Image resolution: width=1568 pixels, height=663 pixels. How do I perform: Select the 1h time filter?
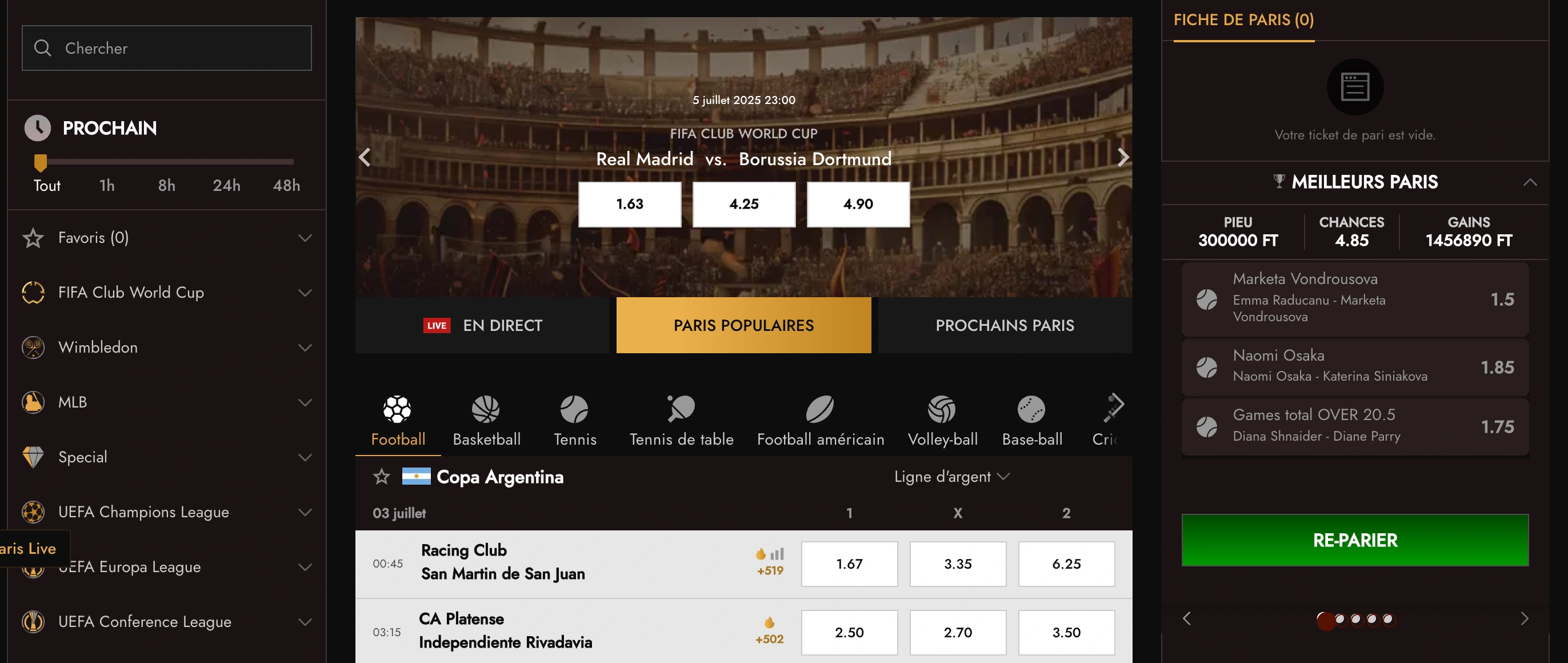click(x=107, y=186)
